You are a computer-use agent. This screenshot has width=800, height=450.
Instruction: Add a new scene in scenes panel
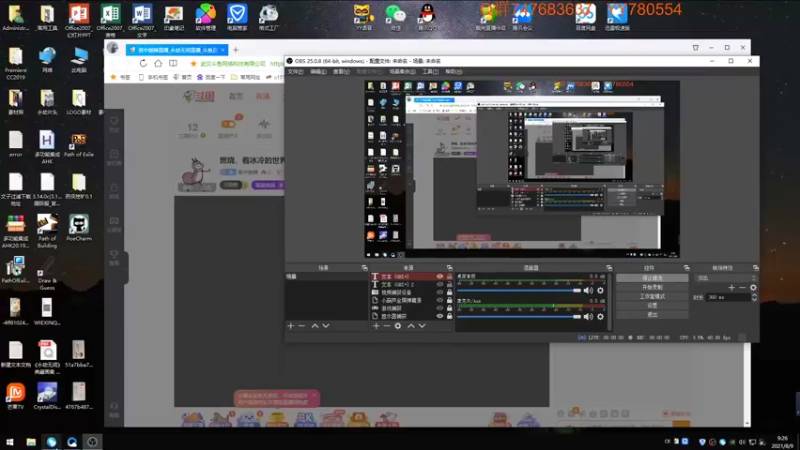tap(291, 326)
